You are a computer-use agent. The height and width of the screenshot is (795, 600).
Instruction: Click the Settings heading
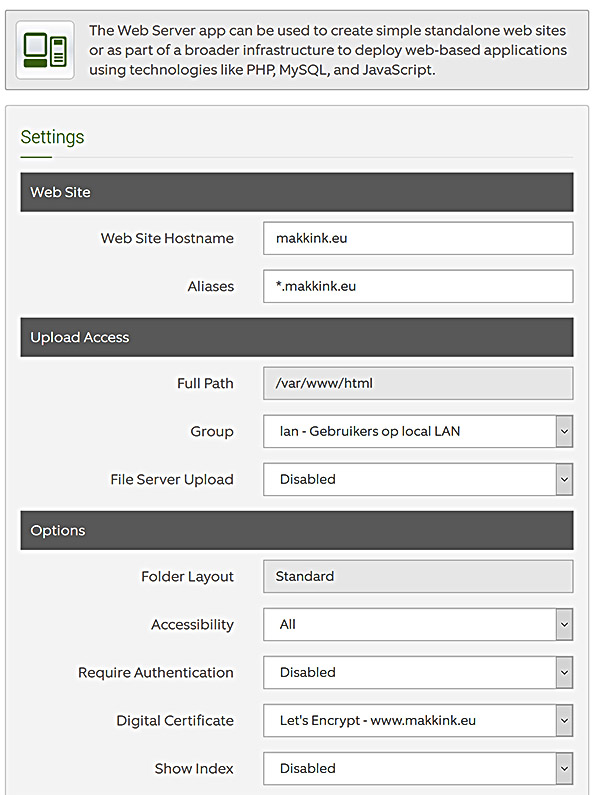[x=52, y=137]
